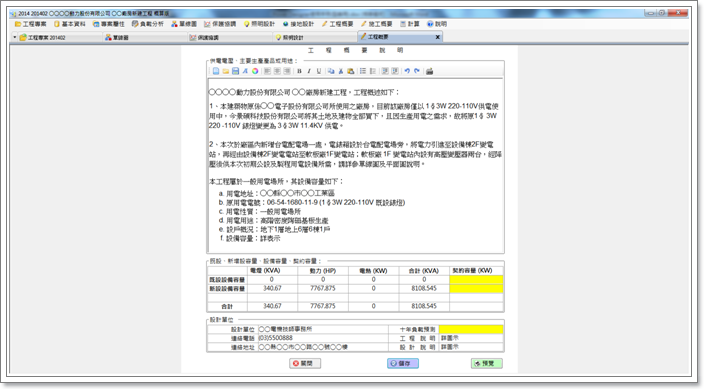Screen dimensions: 704x389
Task: Open the 保護協調 menu in the menu bar
Action: [220, 24]
